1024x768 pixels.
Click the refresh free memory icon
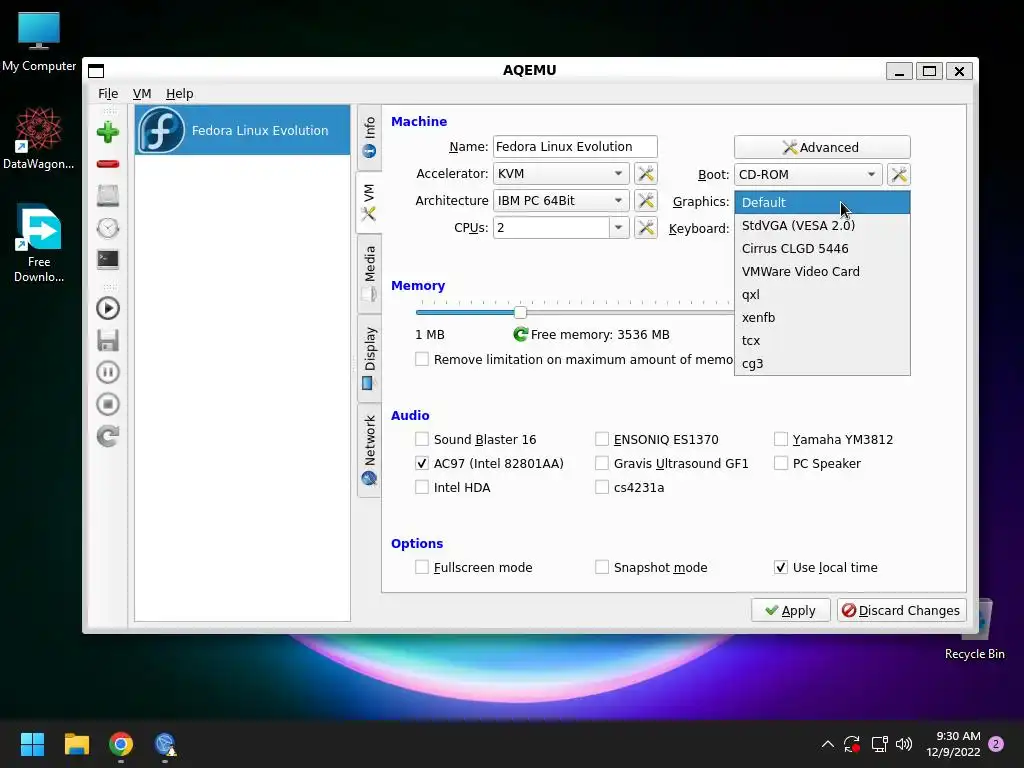tap(520, 334)
